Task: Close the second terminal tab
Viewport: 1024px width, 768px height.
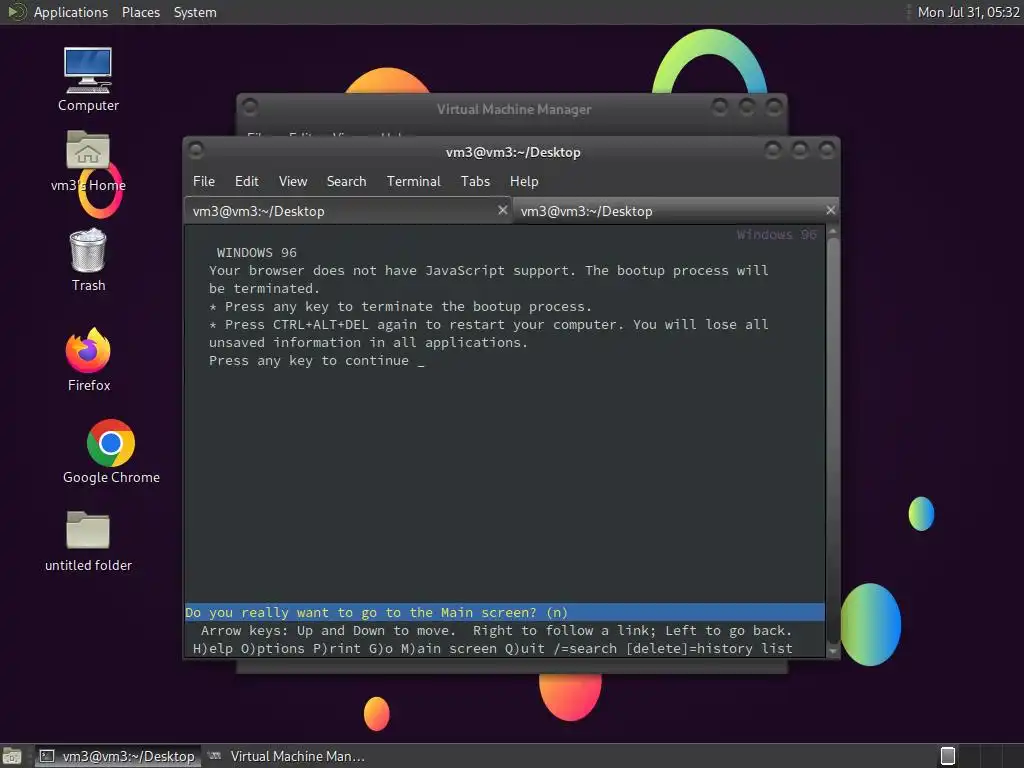Action: pyautogui.click(x=830, y=210)
